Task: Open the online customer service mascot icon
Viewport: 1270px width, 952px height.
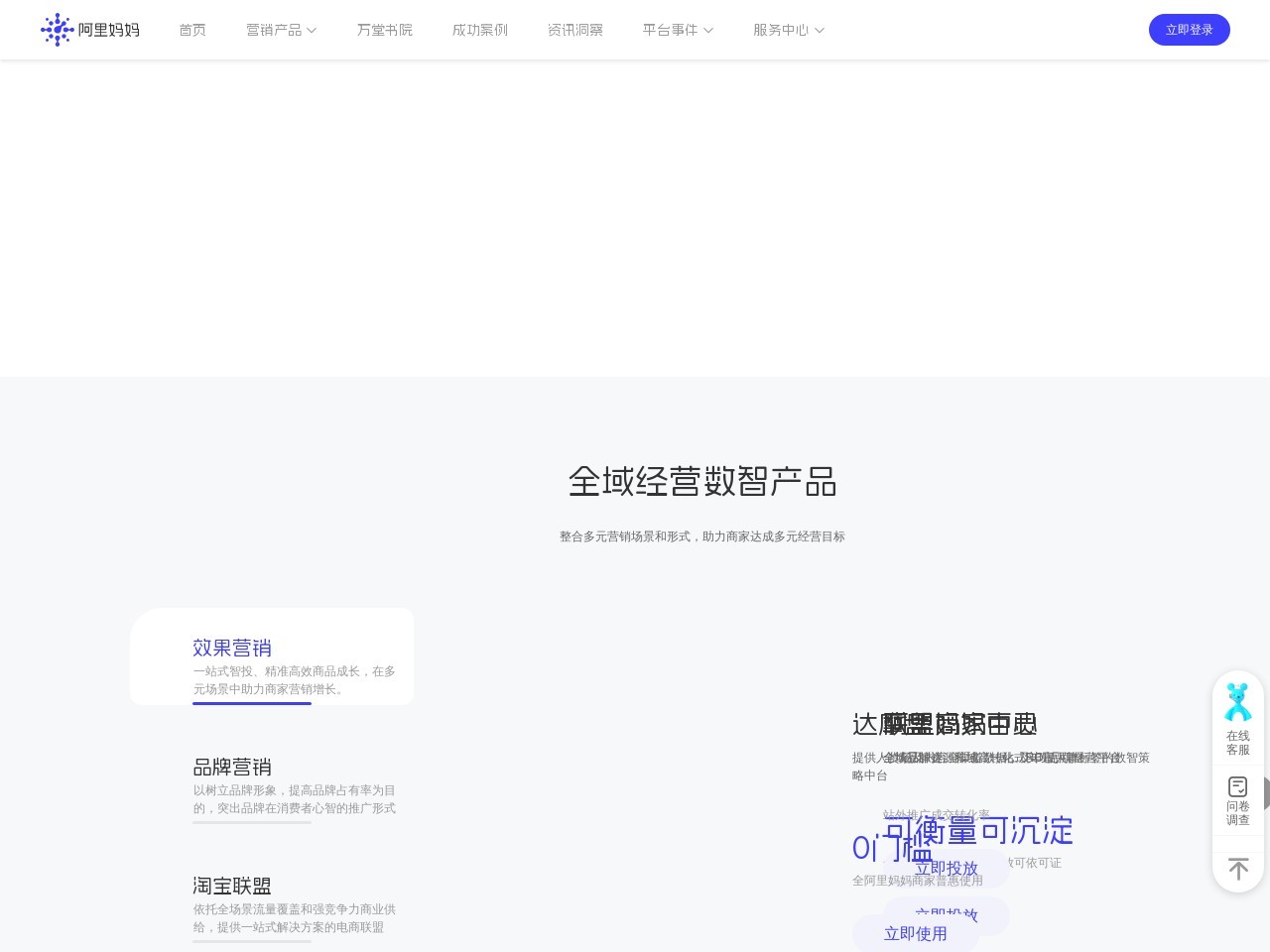Action: [1237, 702]
